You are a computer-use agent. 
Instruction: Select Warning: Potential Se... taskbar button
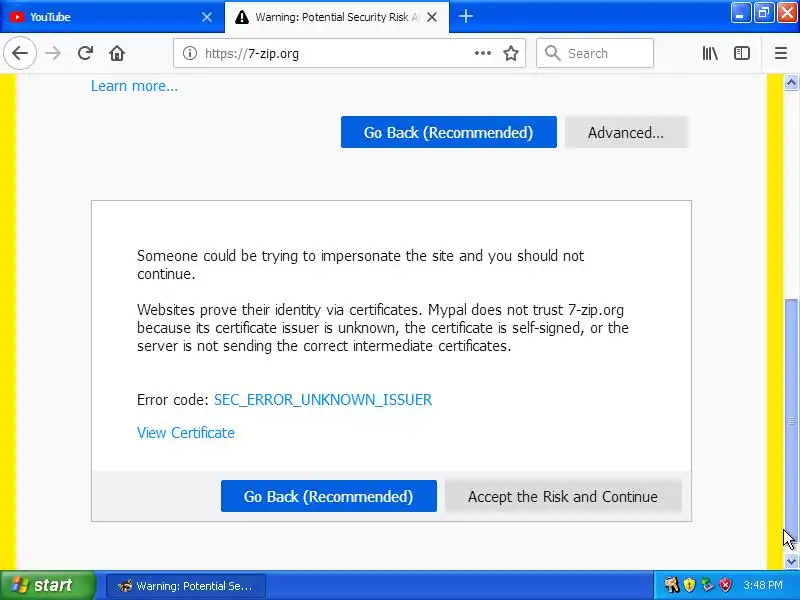coord(186,586)
